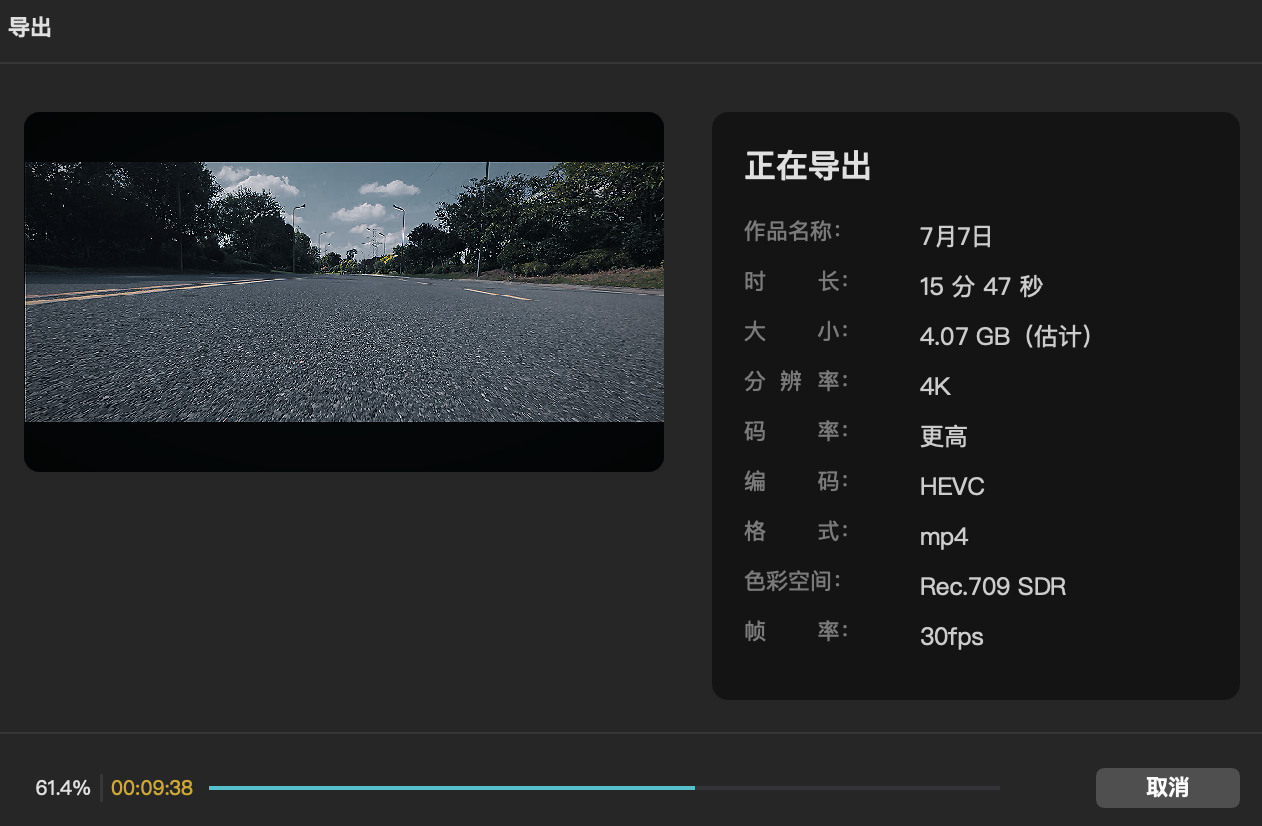The width and height of the screenshot is (1262, 826).
Task: Click the 4K resolution value
Action: [935, 387]
